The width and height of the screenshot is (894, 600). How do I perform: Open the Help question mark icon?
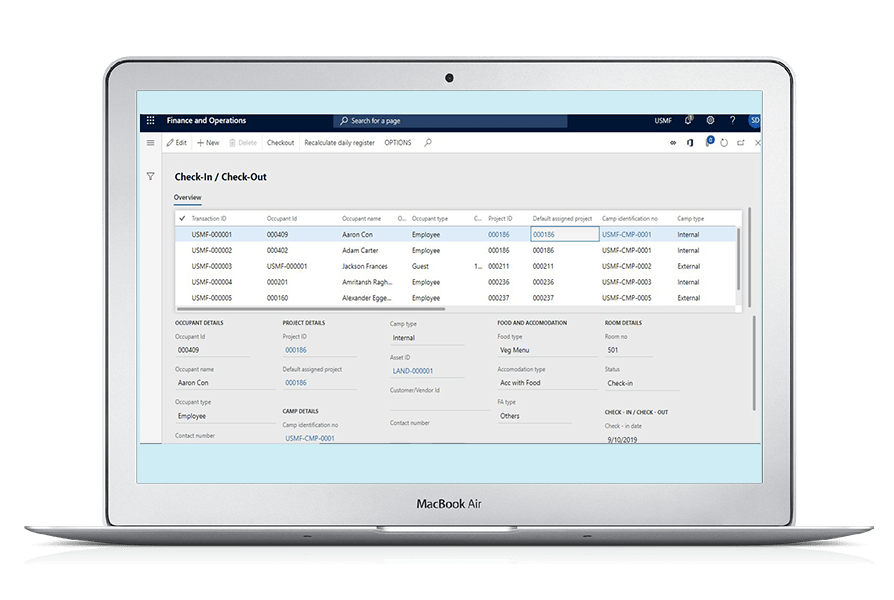pyautogui.click(x=732, y=120)
